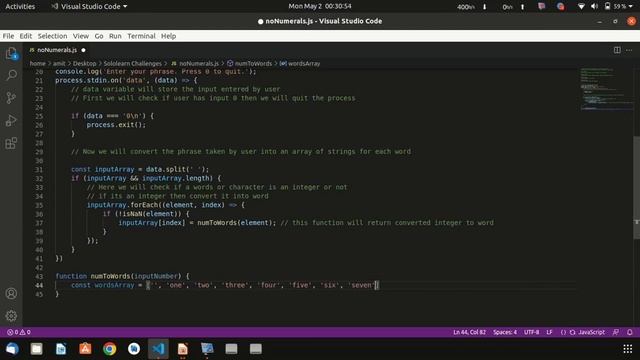This screenshot has width=640, height=360.
Task: Open the notifications bell in status bar
Action: click(x=630, y=332)
